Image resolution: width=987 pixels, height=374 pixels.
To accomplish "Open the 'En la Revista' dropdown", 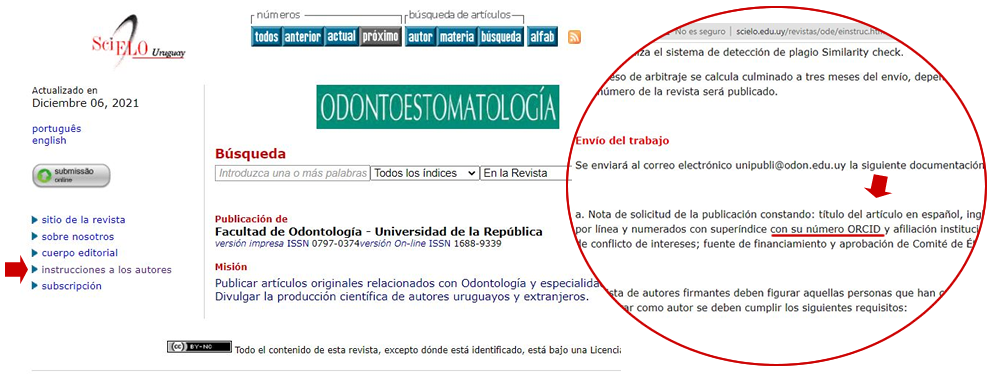I will click(526, 173).
